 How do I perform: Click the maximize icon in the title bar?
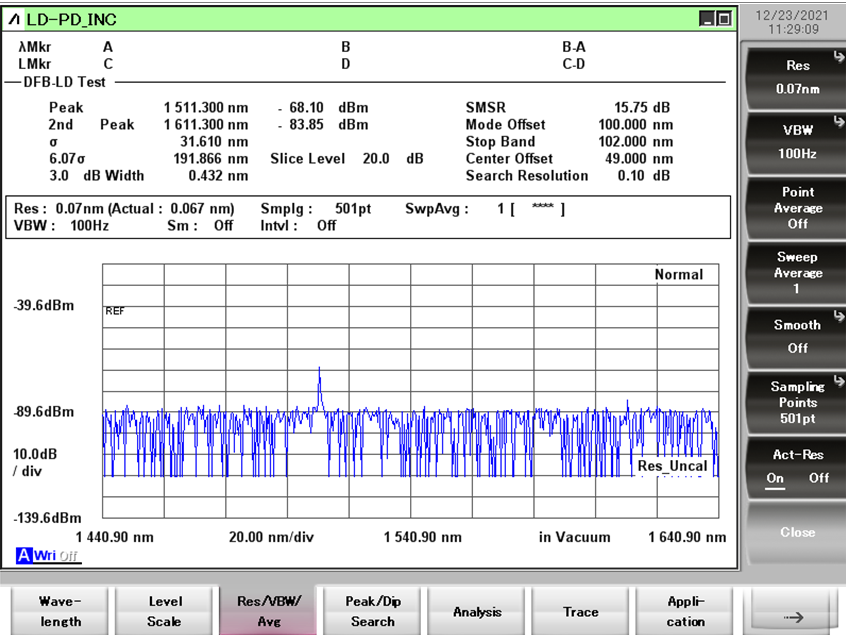click(723, 19)
